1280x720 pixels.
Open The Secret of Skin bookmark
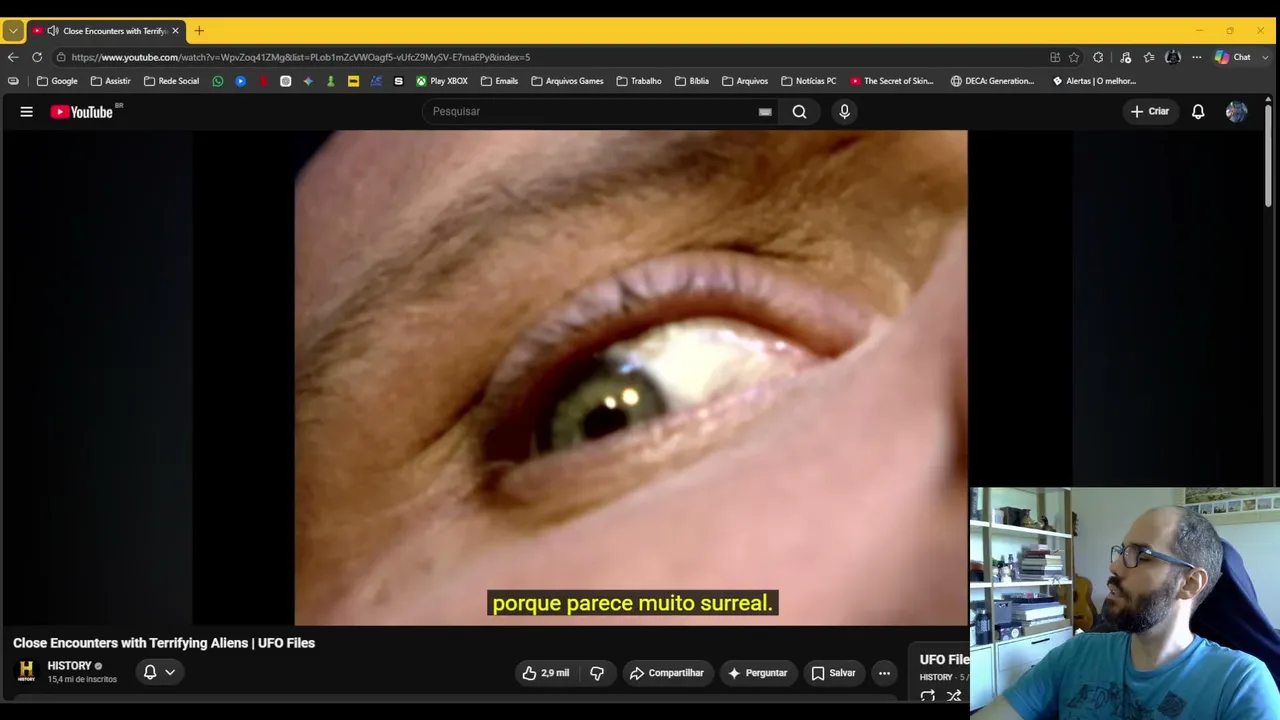892,81
